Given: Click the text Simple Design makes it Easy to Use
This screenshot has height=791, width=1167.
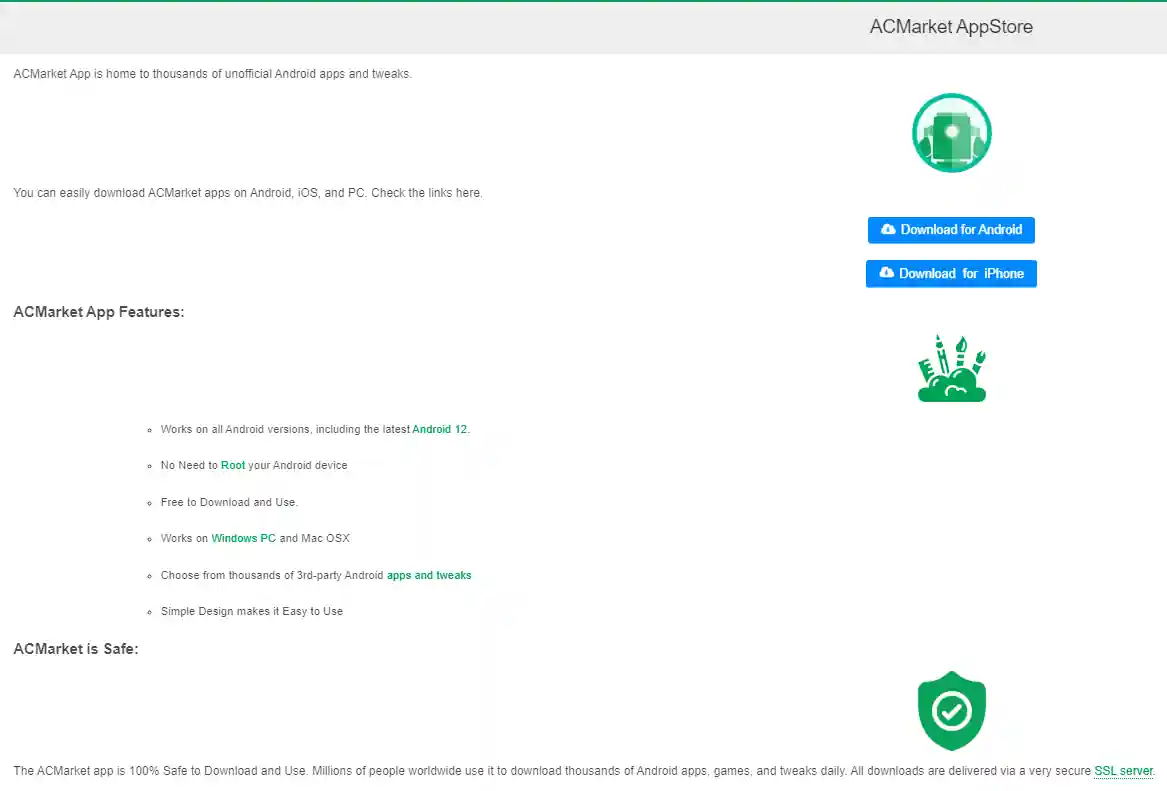Looking at the screenshot, I should click(x=252, y=611).
